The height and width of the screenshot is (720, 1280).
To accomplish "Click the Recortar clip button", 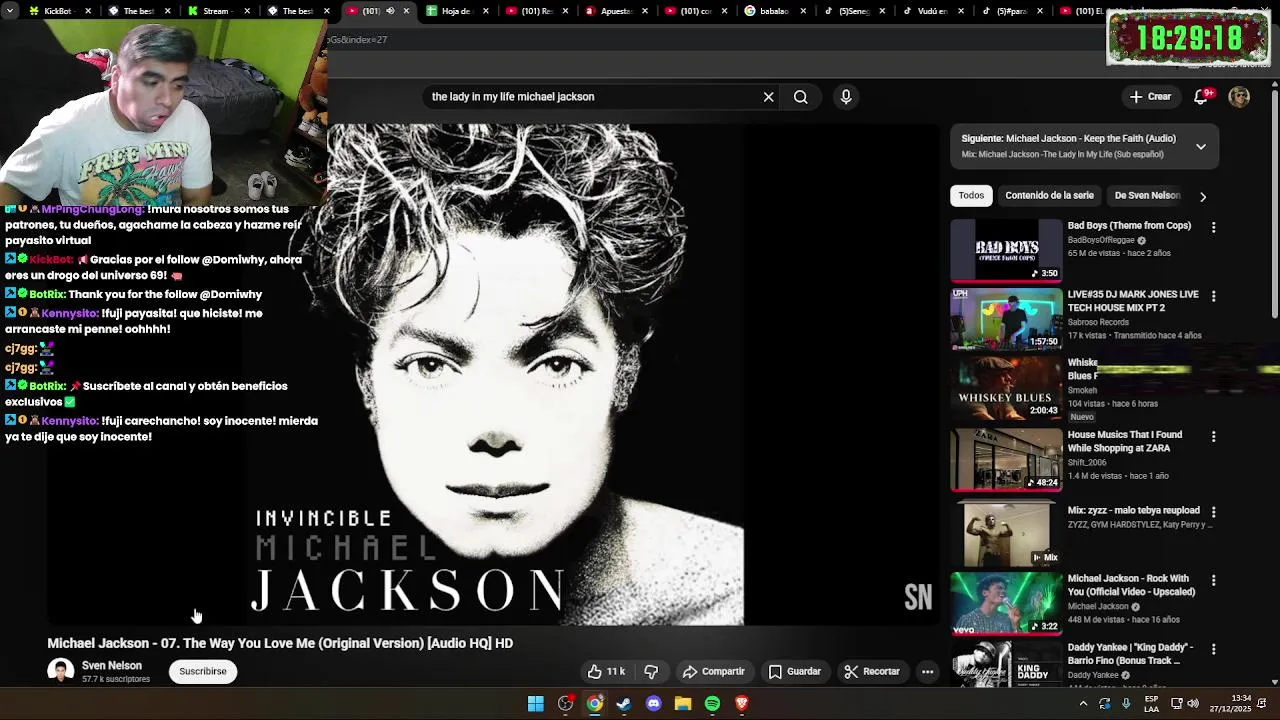I will click(872, 672).
